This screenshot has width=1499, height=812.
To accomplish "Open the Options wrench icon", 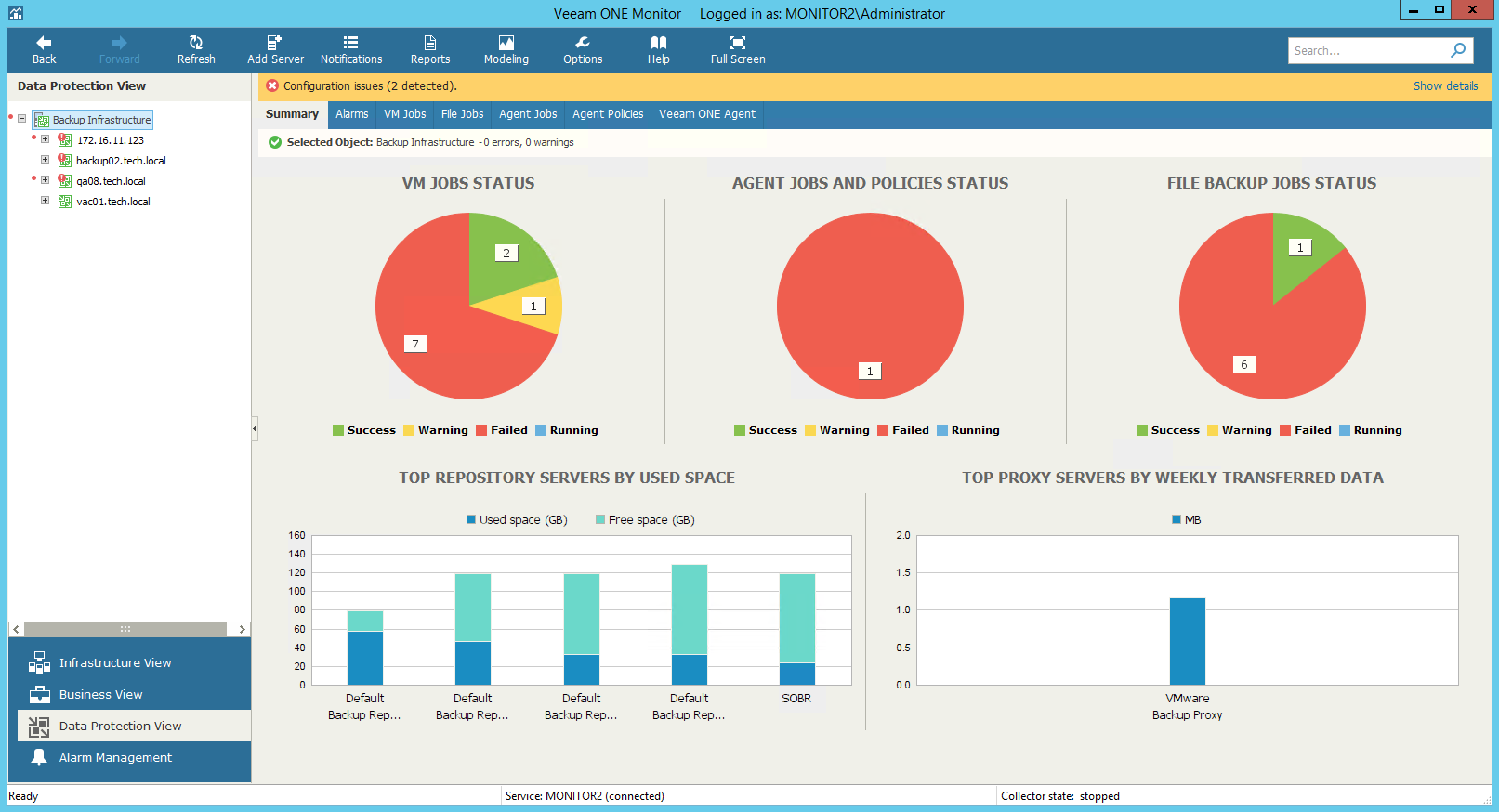I will pos(583,43).
